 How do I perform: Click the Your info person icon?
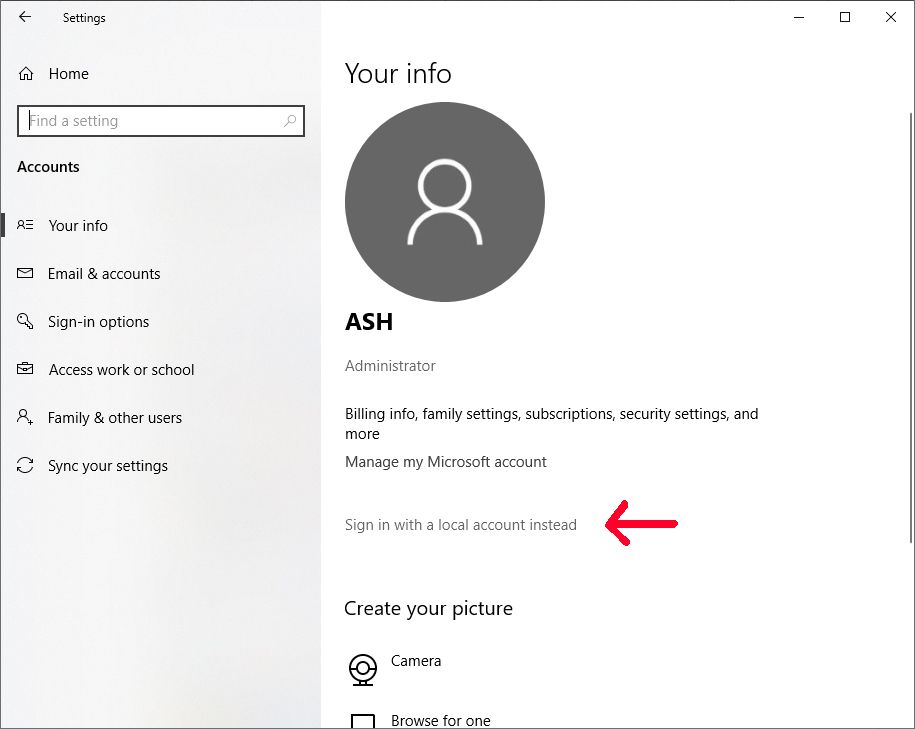pyautogui.click(x=25, y=225)
